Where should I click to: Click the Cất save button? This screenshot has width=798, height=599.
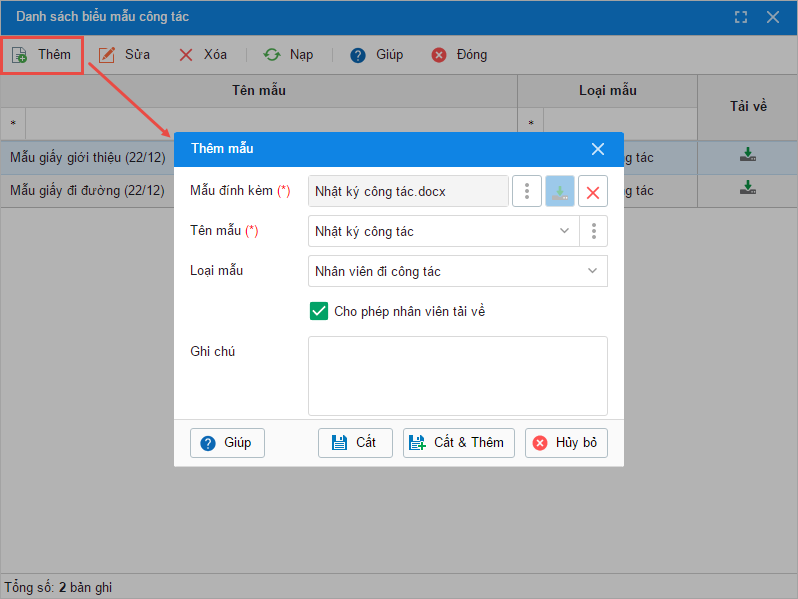tap(355, 442)
